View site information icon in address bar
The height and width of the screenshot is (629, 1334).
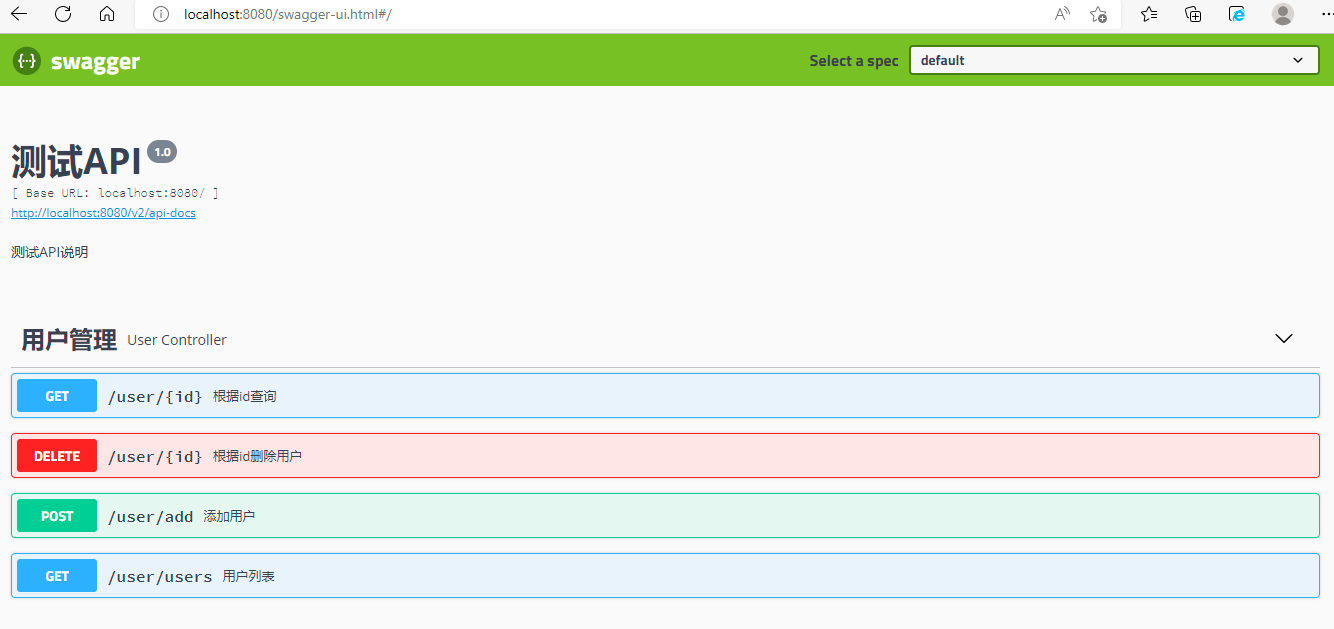click(161, 14)
